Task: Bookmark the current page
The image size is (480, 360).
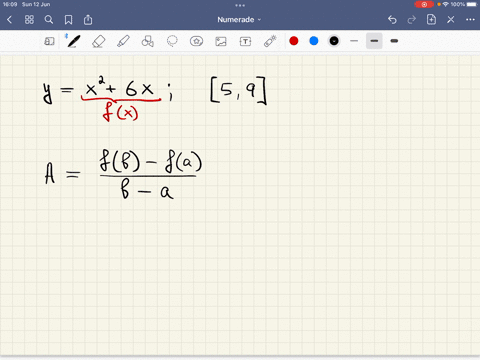Action: (x=68, y=20)
